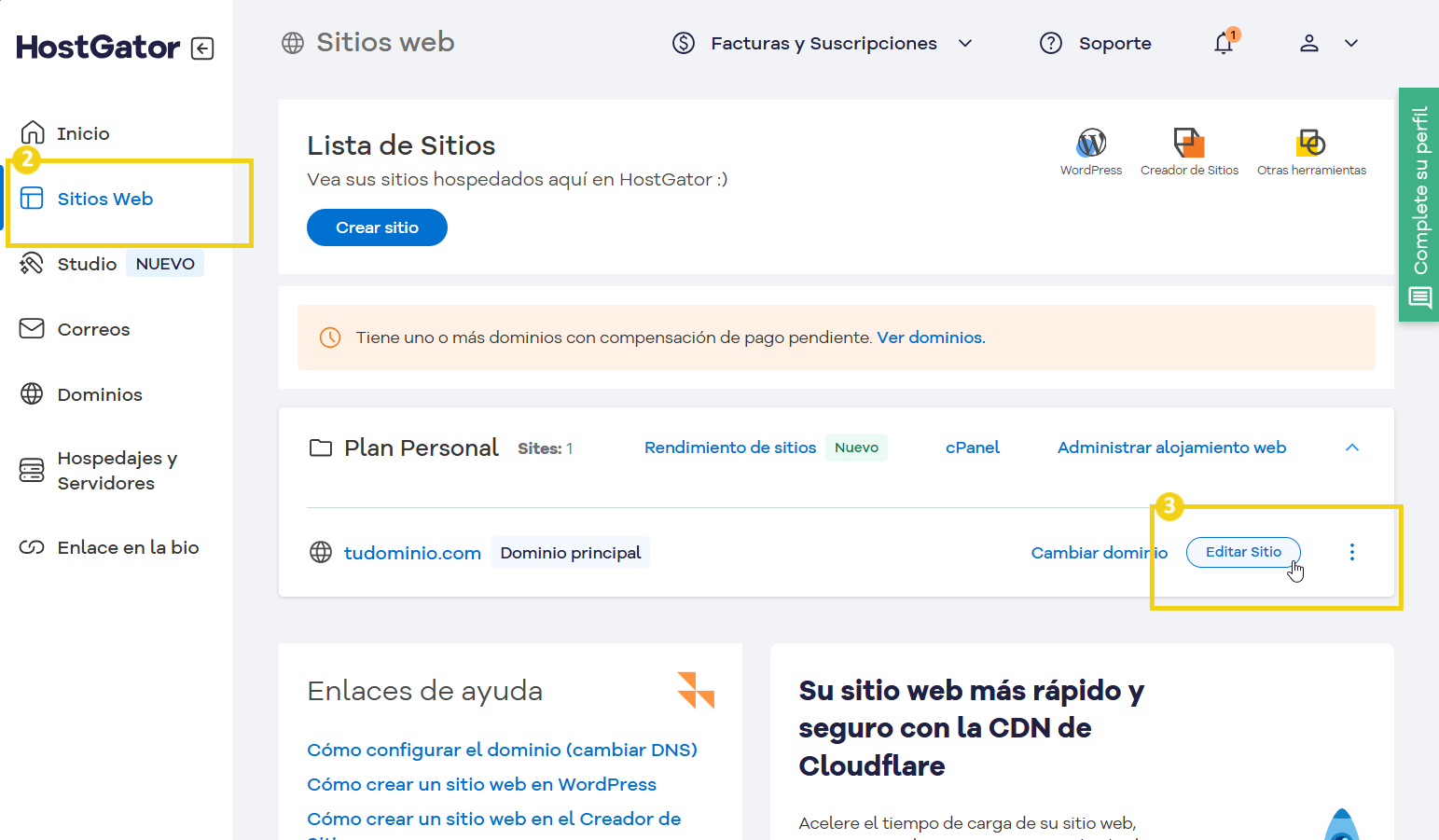Open the notifications bell
The image size is (1439, 840).
(x=1225, y=43)
